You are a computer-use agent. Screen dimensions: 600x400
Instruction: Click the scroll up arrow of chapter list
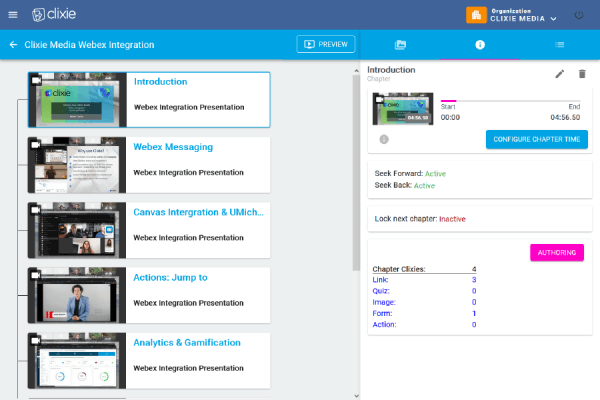tap(356, 71)
